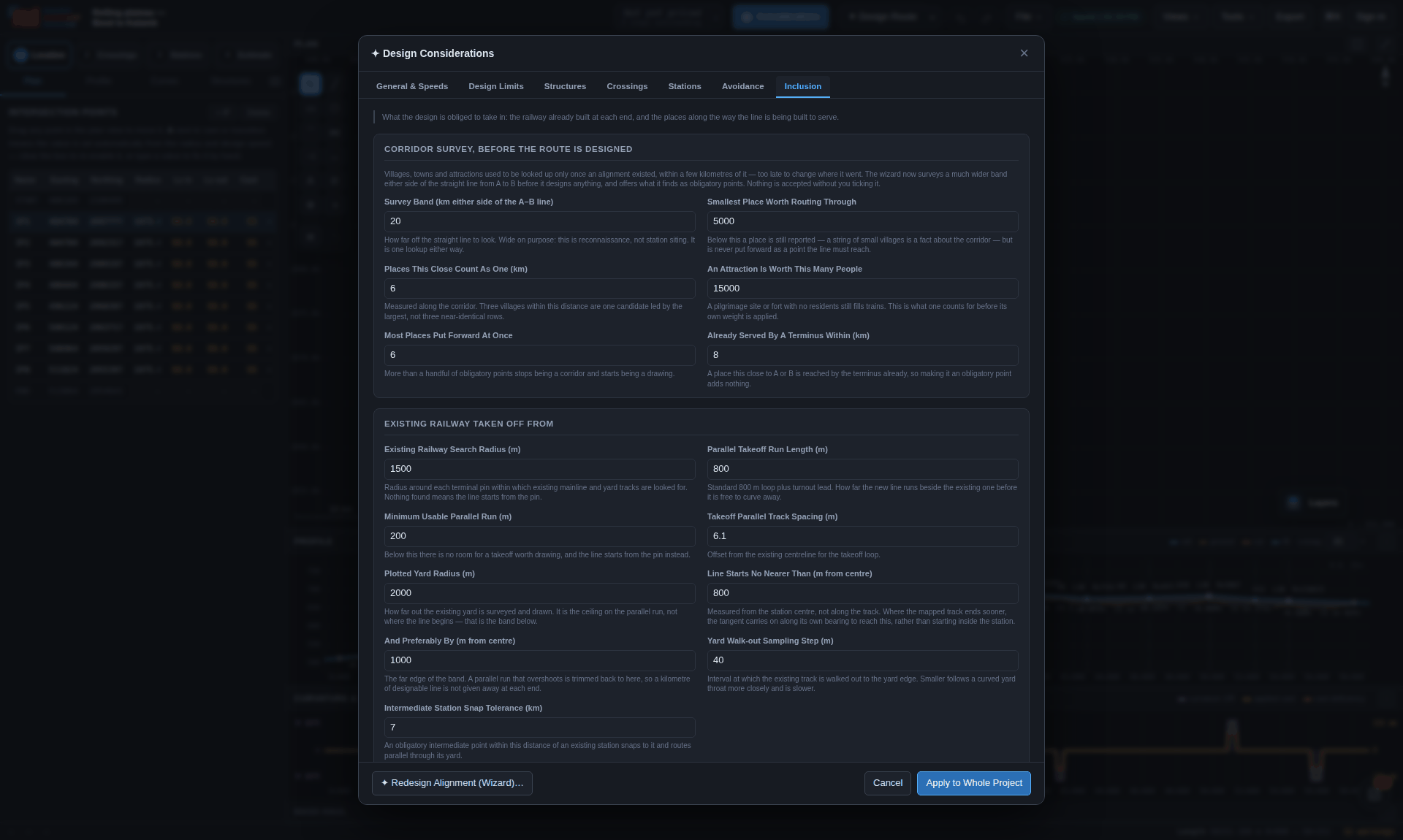1403x840 pixels.
Task: Close the Design Considerations dialog
Action: [x=1024, y=53]
